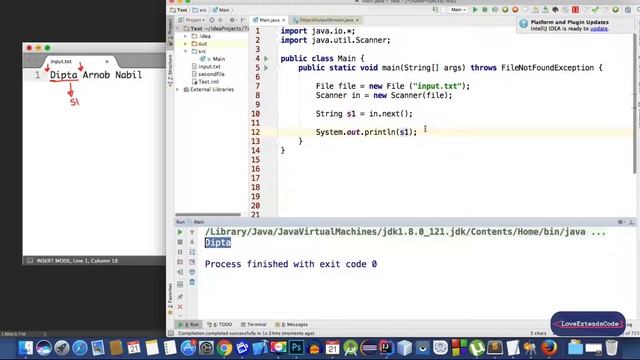Click the highlighted Dipta output text

click(218, 243)
